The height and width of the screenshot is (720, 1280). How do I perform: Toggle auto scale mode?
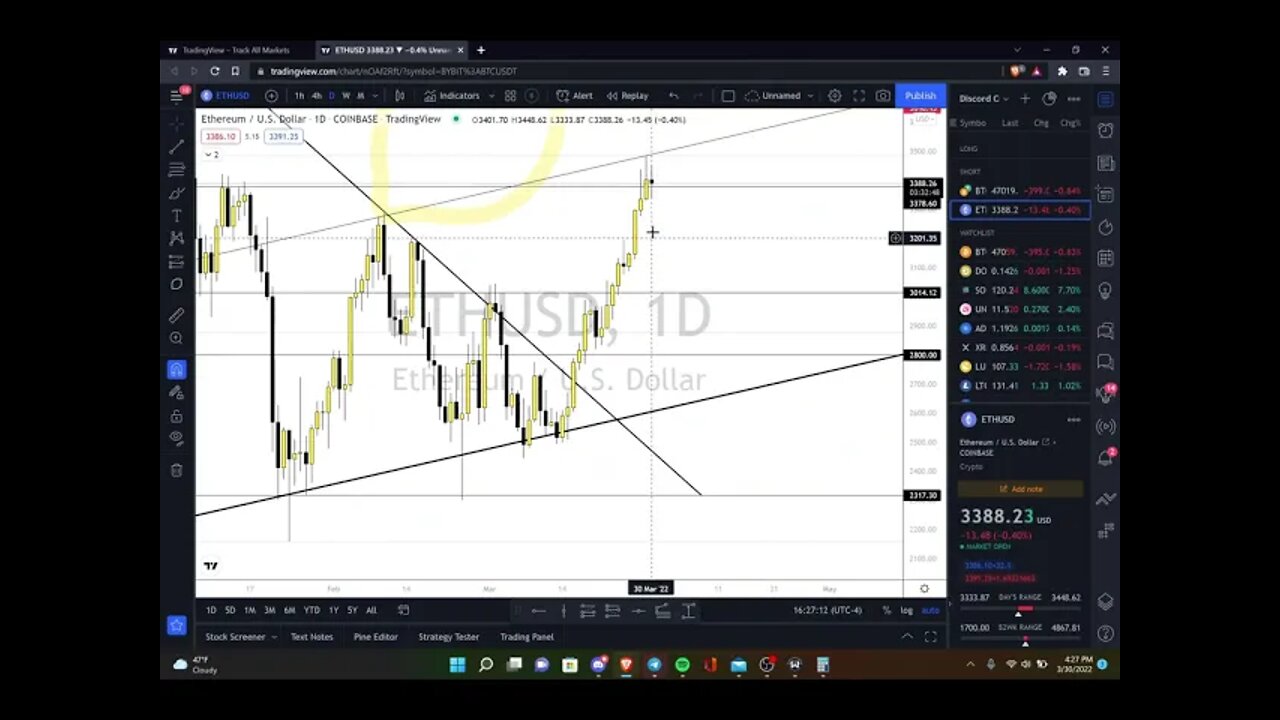[930, 610]
